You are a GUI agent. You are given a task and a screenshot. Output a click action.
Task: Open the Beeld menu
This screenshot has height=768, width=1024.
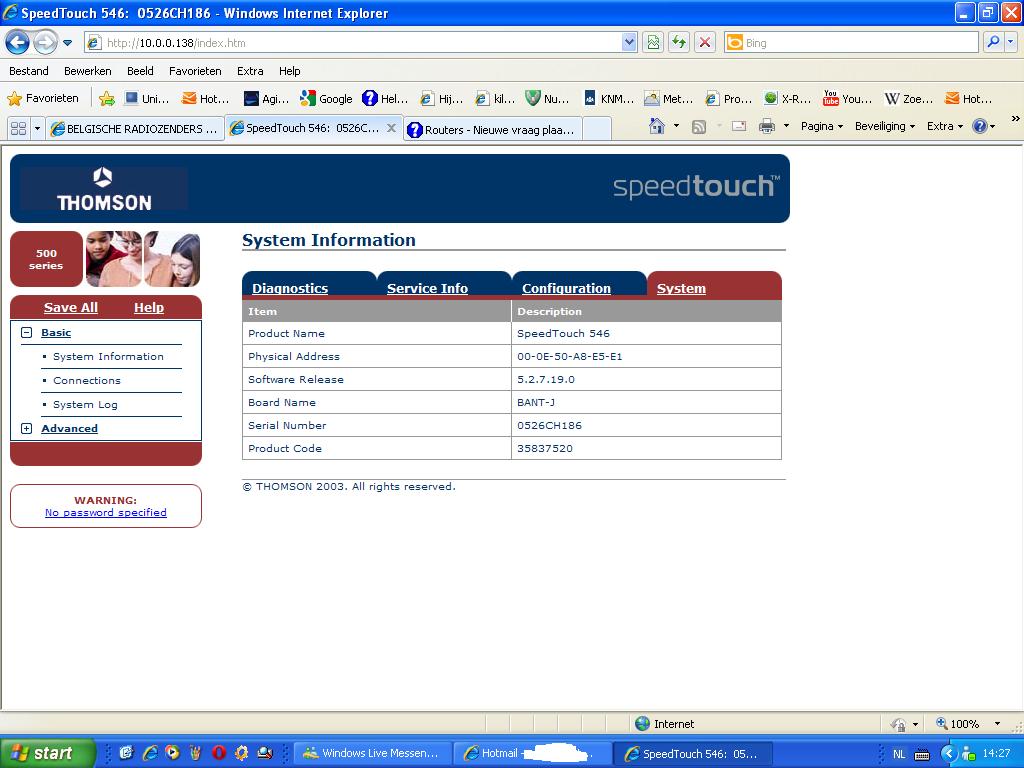(x=140, y=71)
